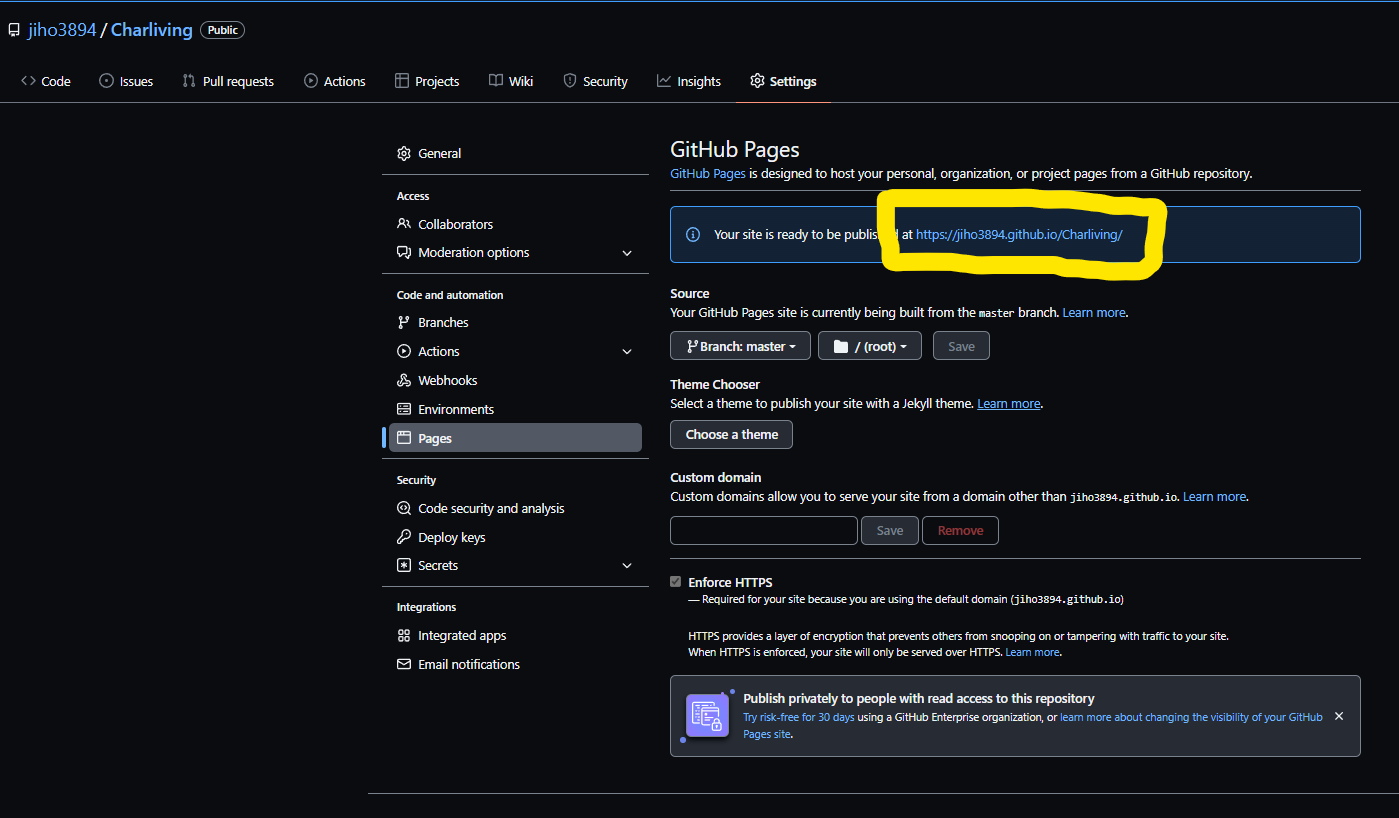Click the blue GitHub Pages link under the heading

pos(708,174)
